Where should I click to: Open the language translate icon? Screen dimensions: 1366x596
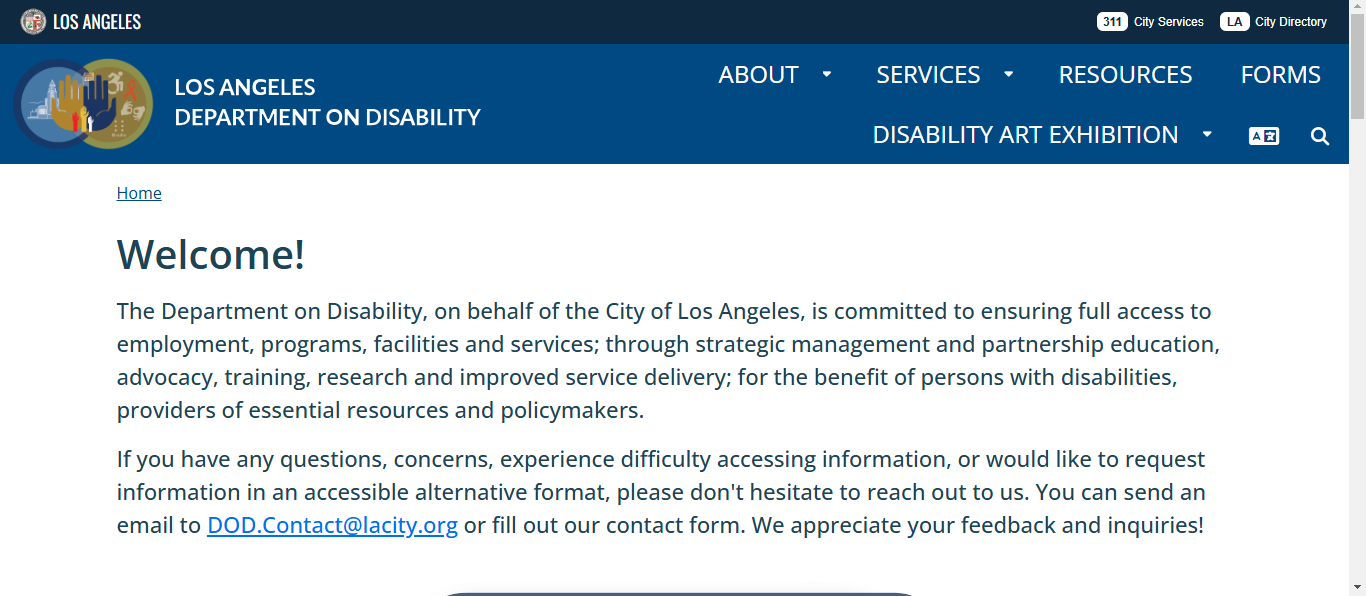(x=1264, y=136)
